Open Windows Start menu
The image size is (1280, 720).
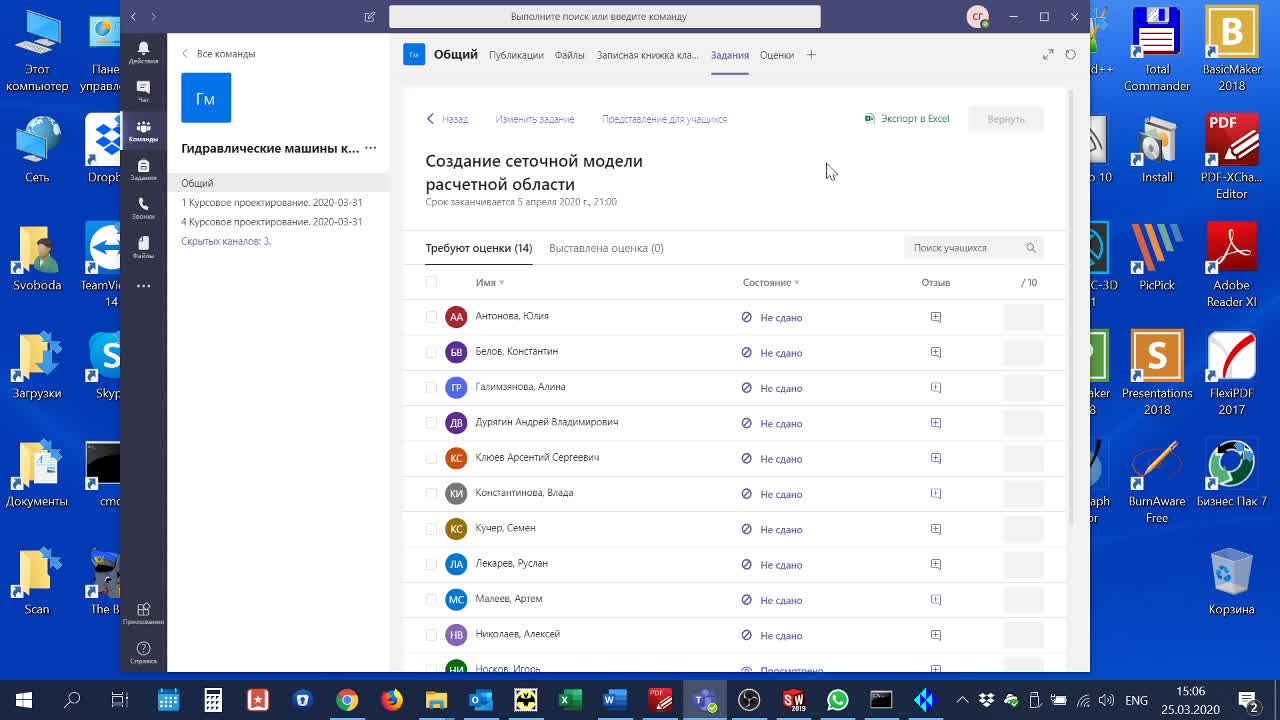coord(24,700)
